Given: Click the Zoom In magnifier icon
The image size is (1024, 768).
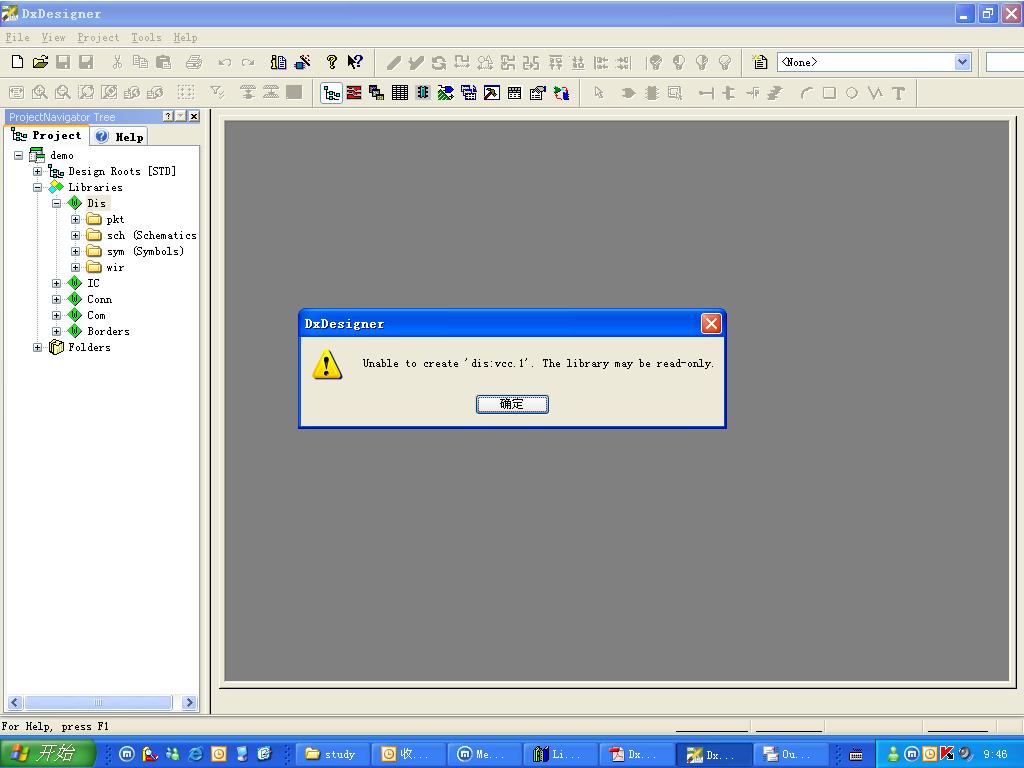Looking at the screenshot, I should pyautogui.click(x=39, y=93).
